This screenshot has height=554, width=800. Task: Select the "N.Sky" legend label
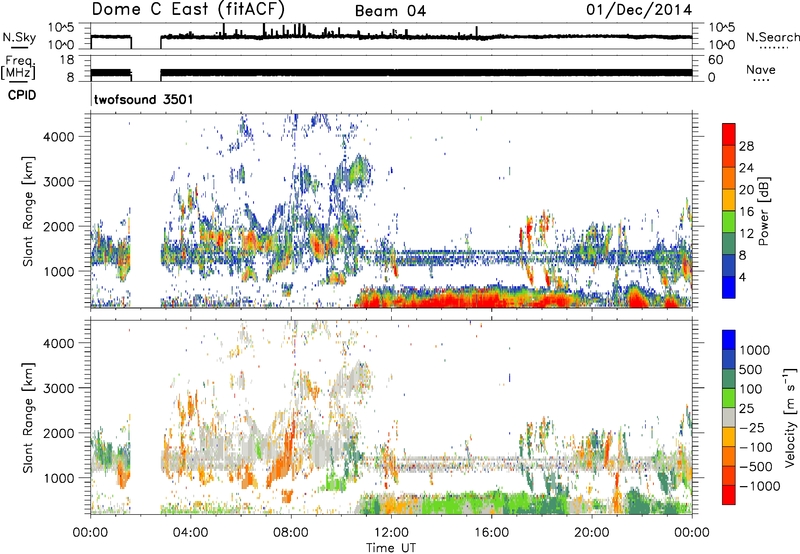[19, 38]
